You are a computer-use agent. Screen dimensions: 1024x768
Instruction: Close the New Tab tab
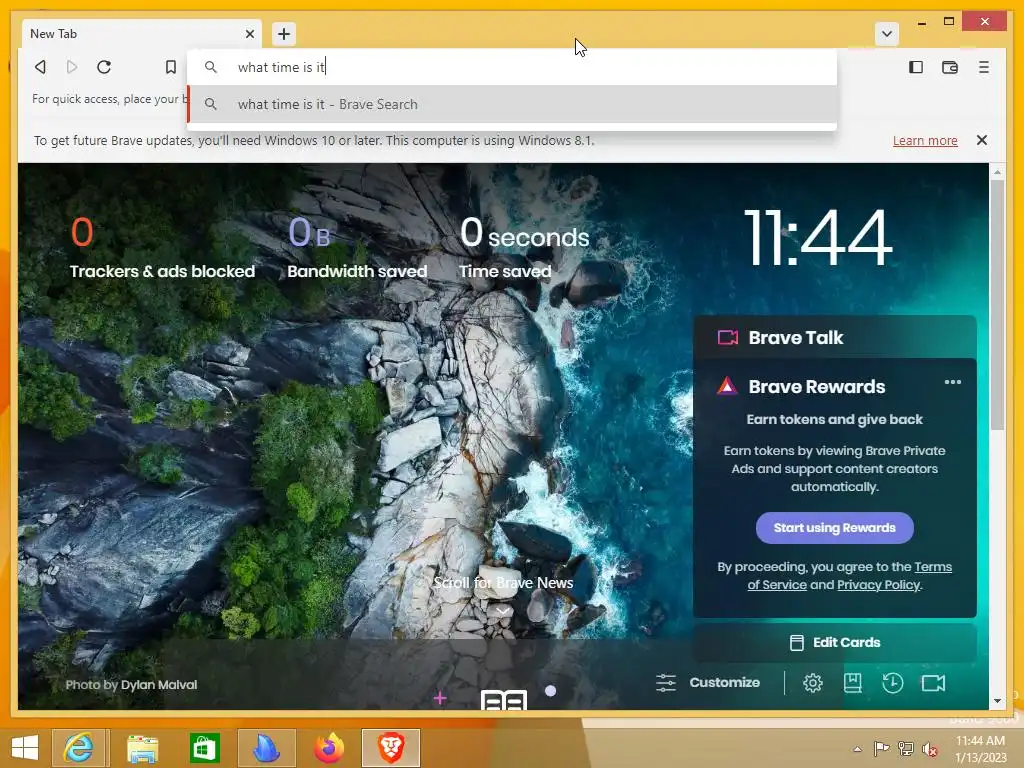coord(249,34)
